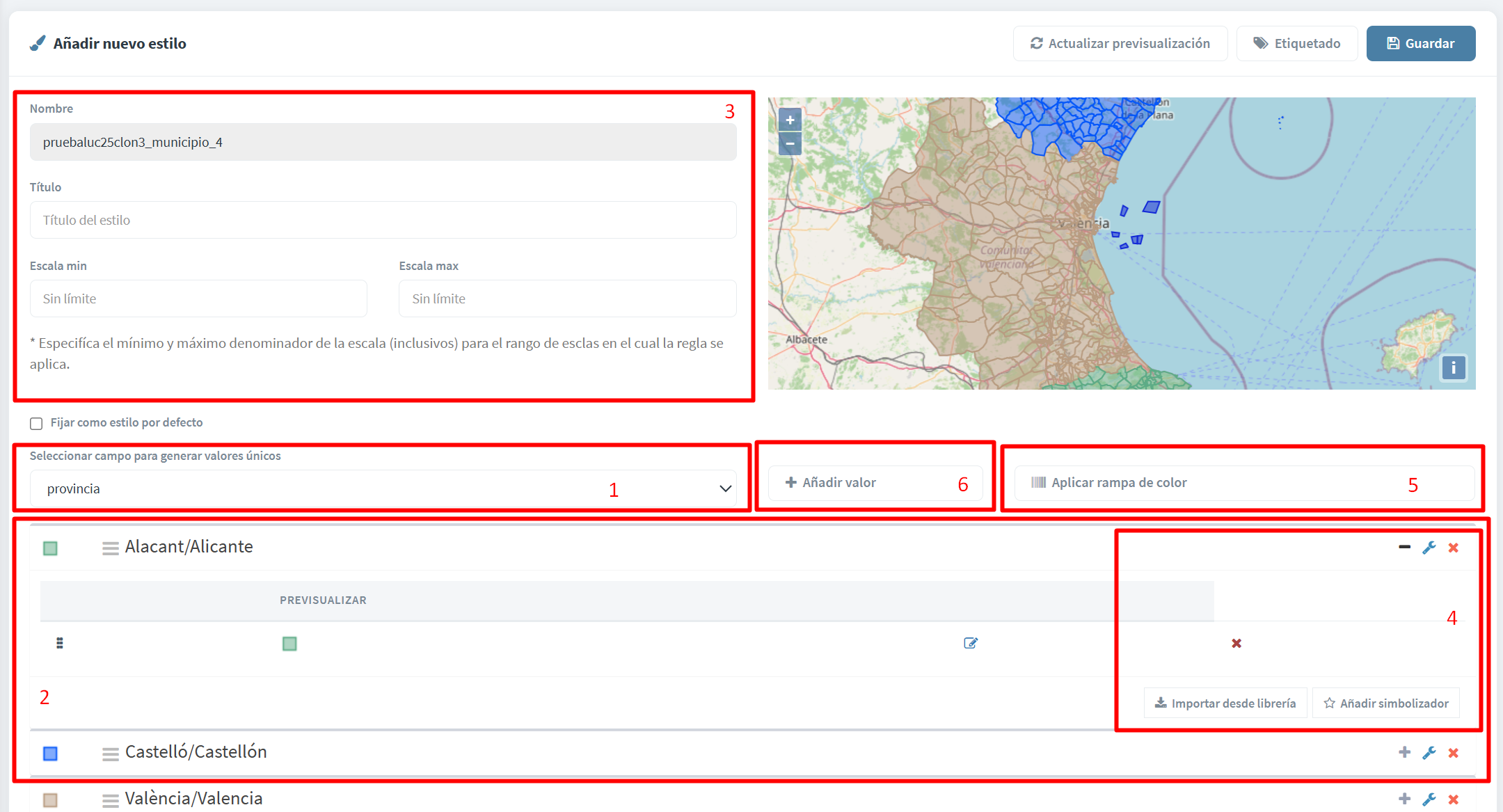Viewport: 1503px width, 812px height.
Task: Click Añadir valor button
Action: (875, 483)
